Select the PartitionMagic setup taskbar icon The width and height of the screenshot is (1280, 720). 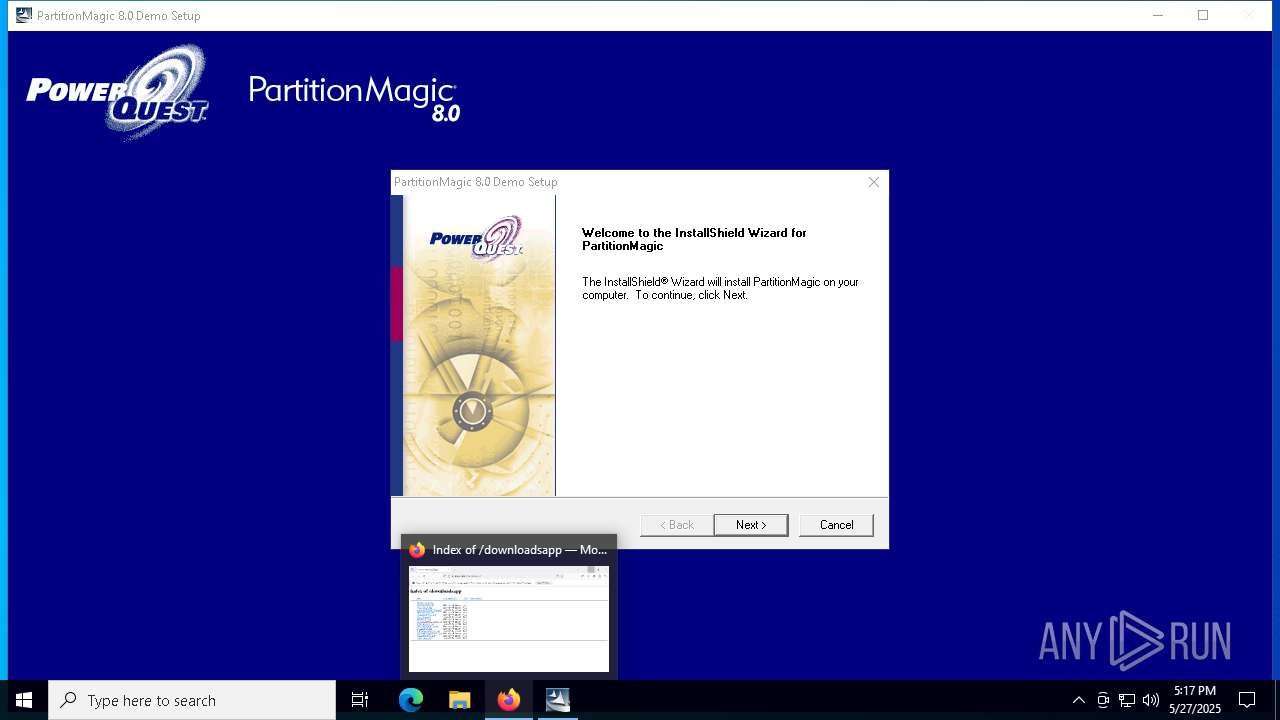pos(558,700)
